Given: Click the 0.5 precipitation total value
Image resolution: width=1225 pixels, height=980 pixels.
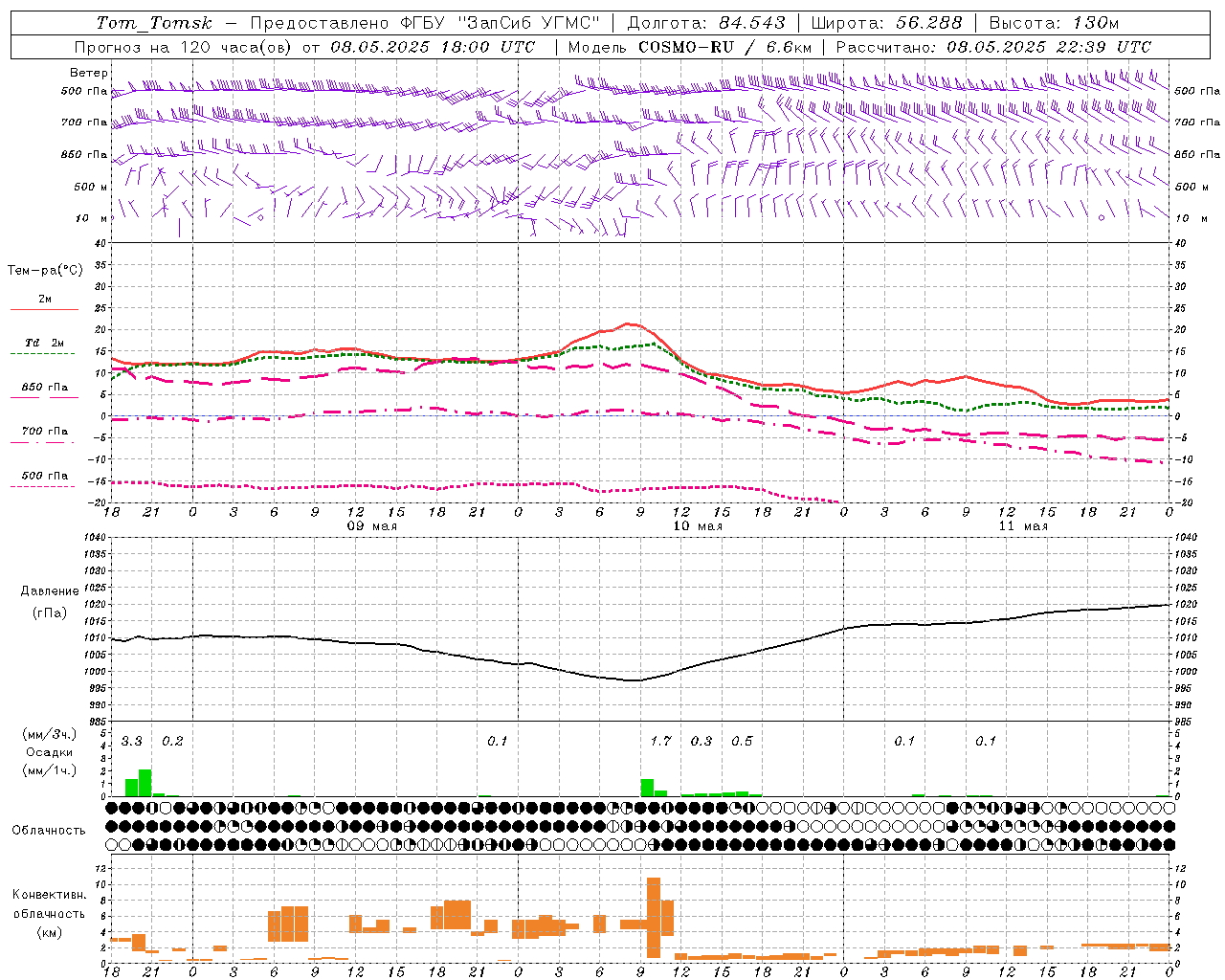Looking at the screenshot, I should pyautogui.click(x=742, y=742).
